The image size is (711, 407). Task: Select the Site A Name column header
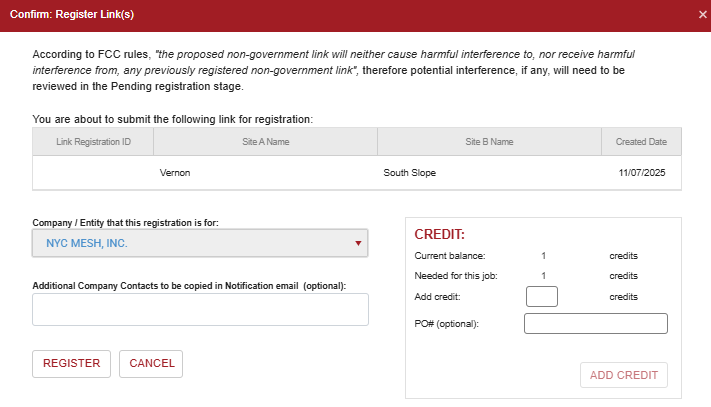265,142
